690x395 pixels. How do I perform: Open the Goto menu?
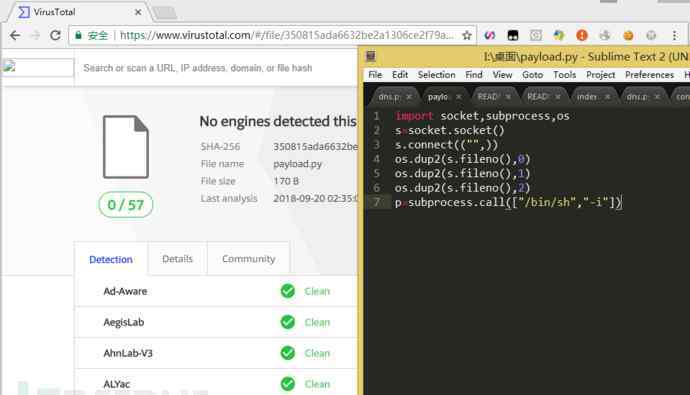pyautogui.click(x=532, y=75)
